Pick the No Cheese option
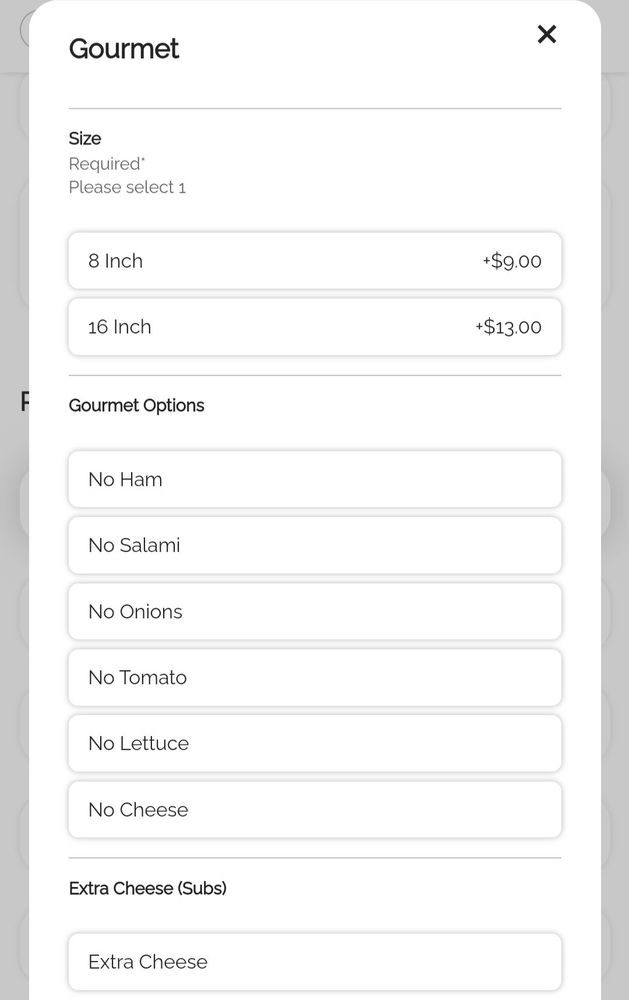The image size is (629, 1000). click(314, 809)
